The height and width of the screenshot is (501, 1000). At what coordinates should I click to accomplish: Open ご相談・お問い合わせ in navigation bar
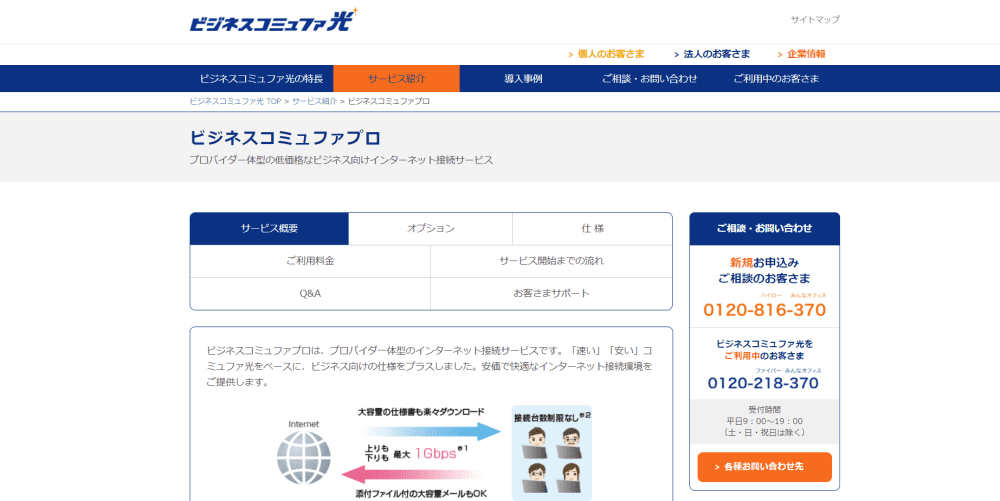pyautogui.click(x=649, y=78)
